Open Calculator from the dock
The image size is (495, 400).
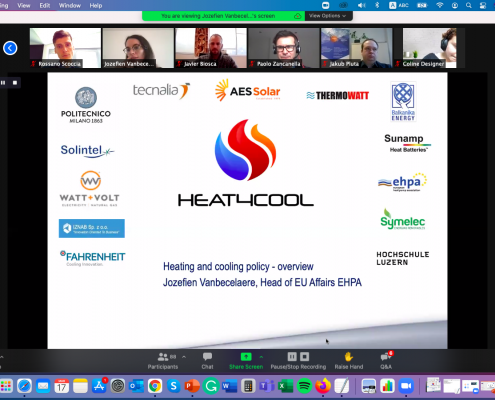click(x=248, y=386)
